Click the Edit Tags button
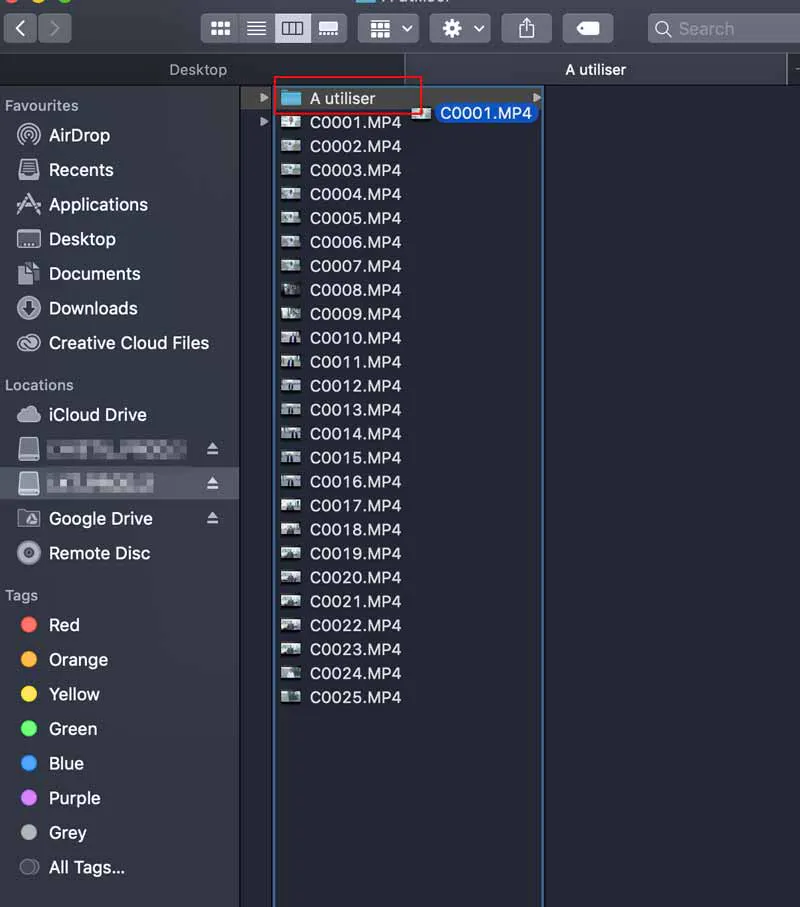Screen dimensions: 800x907 point(588,28)
